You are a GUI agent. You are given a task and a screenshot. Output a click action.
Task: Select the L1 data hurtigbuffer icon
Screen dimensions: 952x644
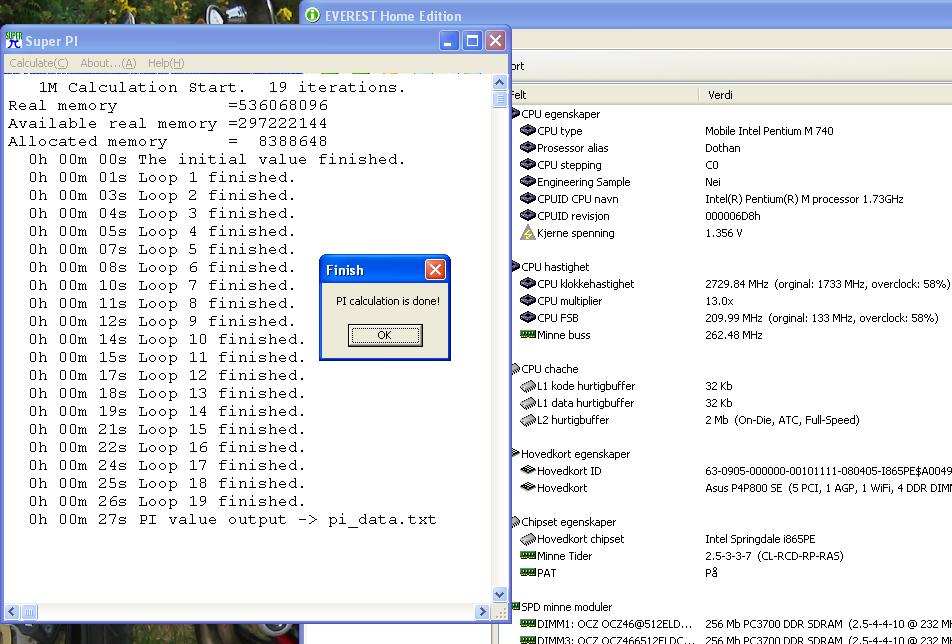tap(528, 402)
